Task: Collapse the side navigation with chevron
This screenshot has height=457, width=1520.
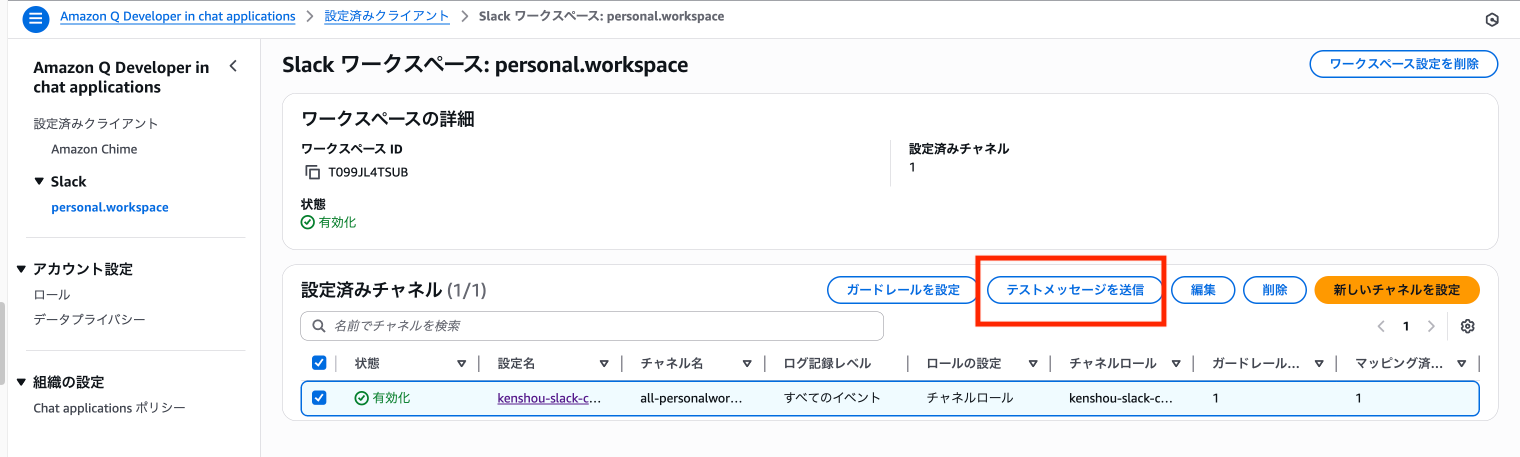Action: pos(233,67)
